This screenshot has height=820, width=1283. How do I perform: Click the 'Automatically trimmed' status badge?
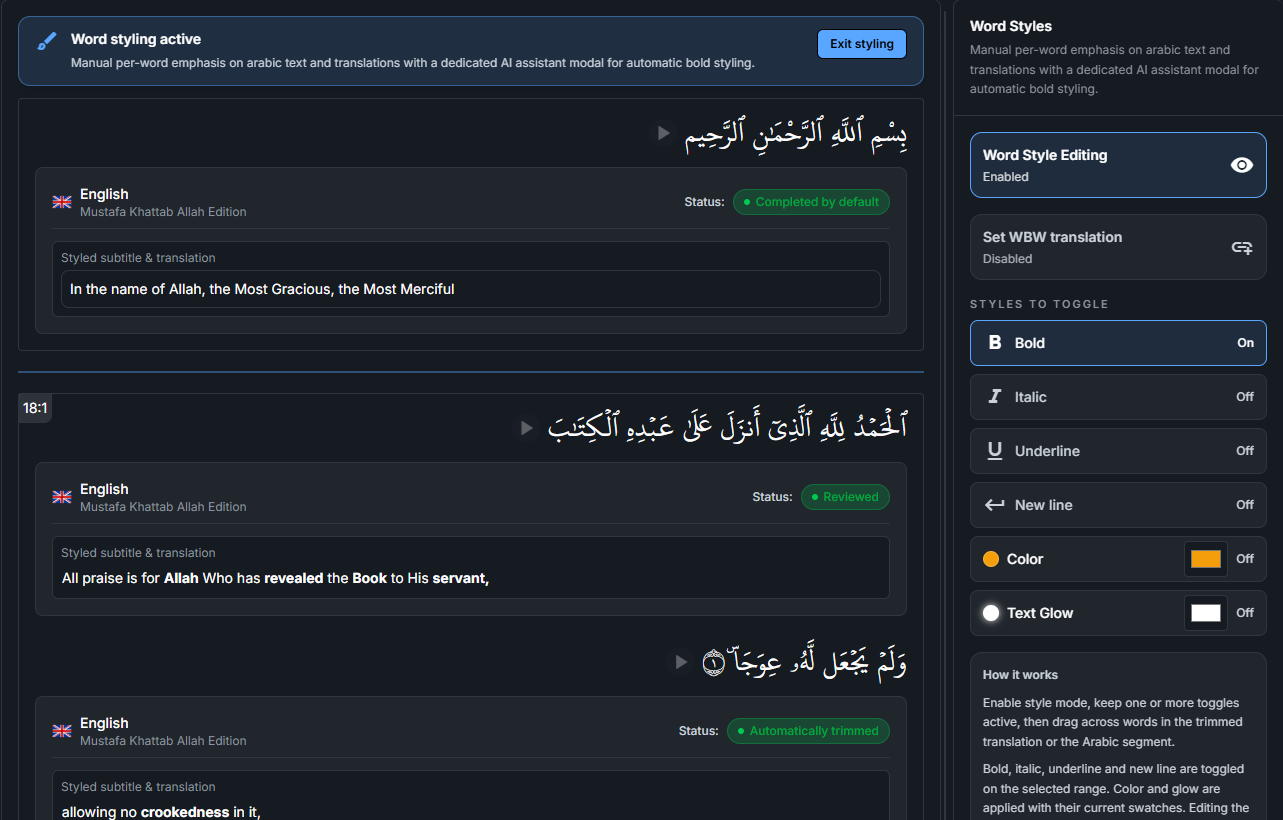(808, 731)
